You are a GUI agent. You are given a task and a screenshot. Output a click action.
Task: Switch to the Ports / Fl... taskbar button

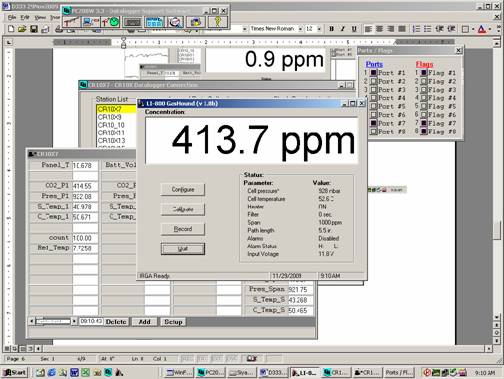(x=399, y=372)
